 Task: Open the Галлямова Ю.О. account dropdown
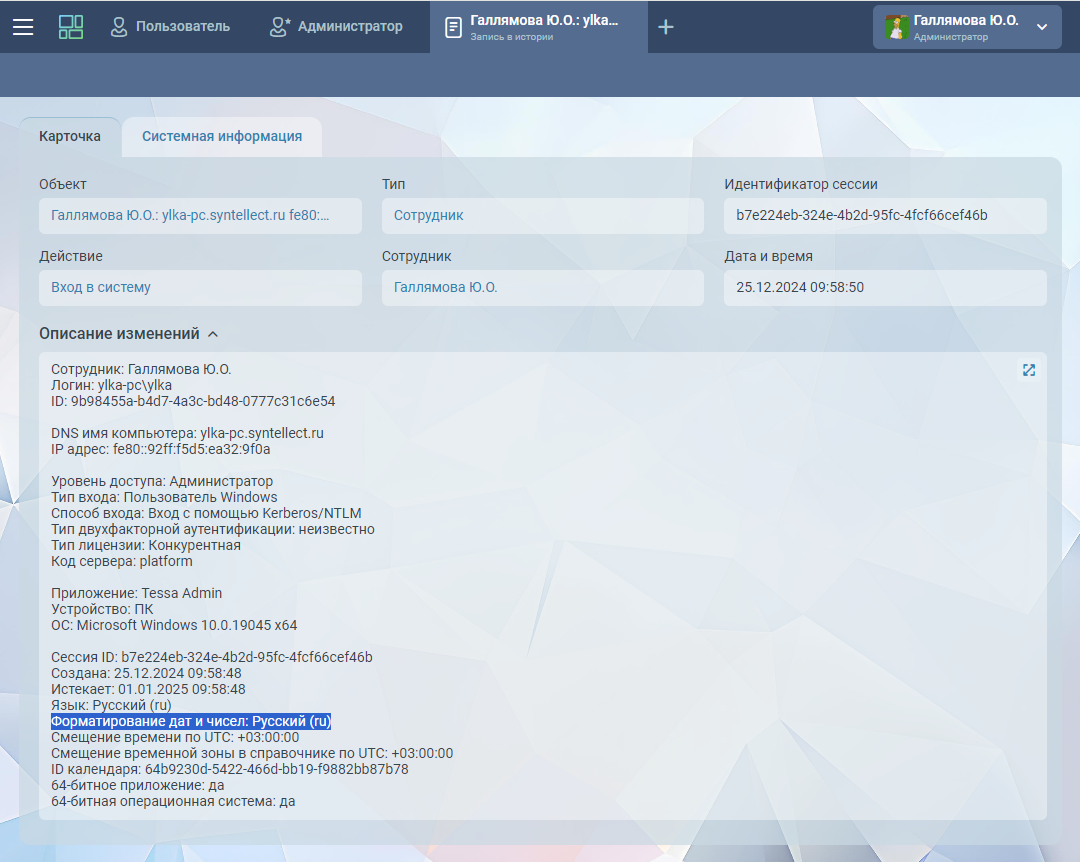(x=1041, y=27)
